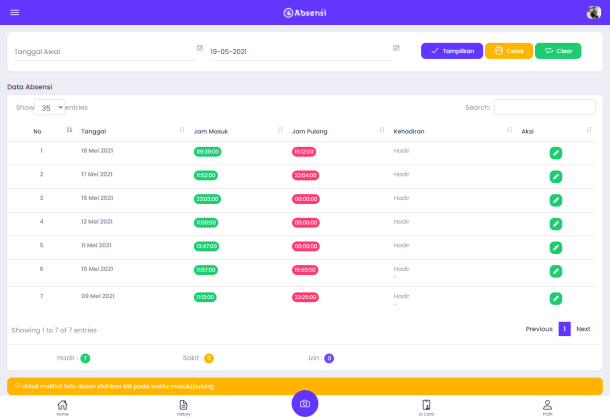Screen dimensions: 610x420
Task: Click the Cetak print button
Action: (x=509, y=51)
